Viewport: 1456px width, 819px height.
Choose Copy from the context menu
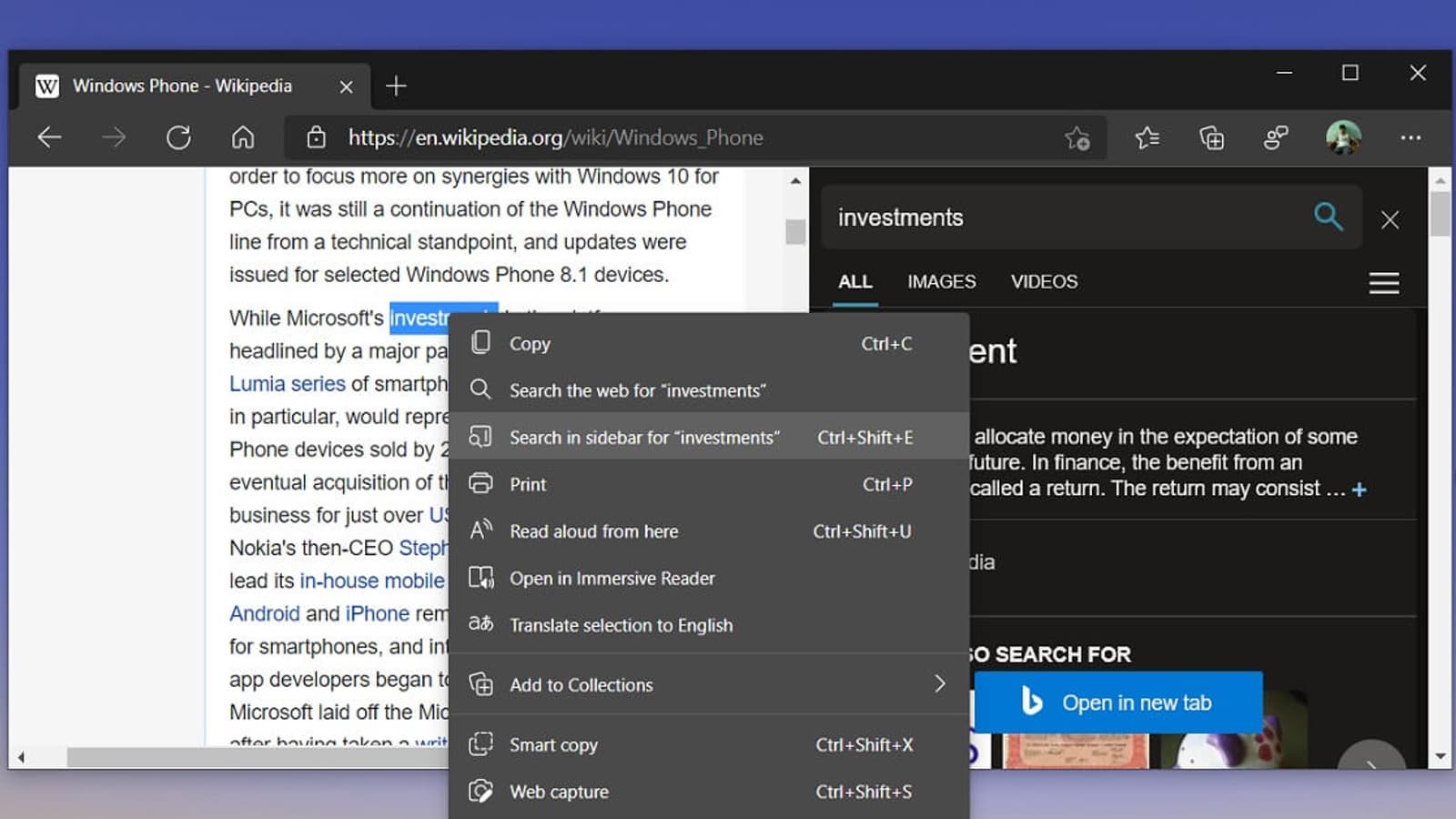coord(709,344)
